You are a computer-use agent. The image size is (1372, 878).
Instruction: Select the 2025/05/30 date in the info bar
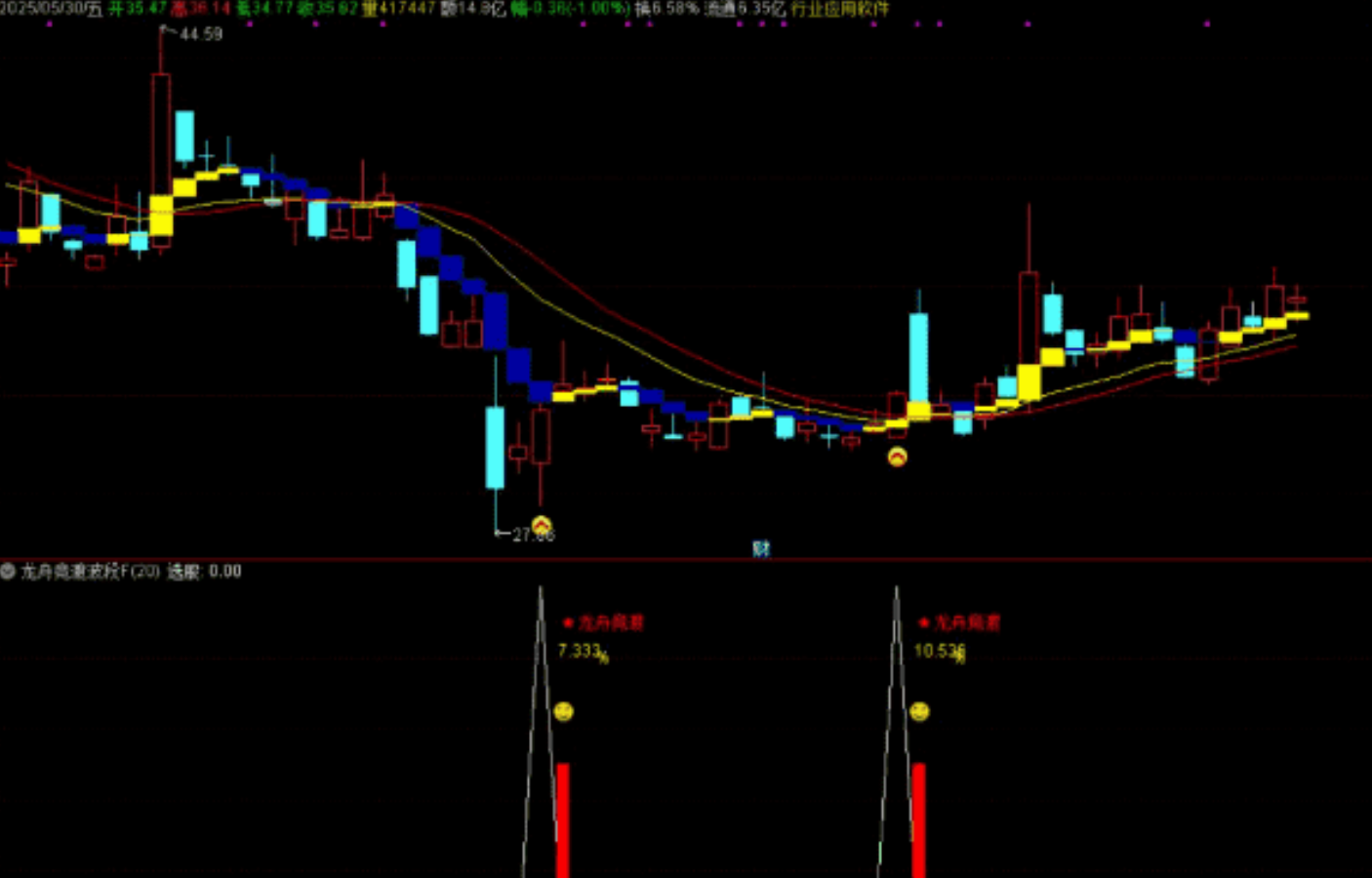click(x=49, y=9)
